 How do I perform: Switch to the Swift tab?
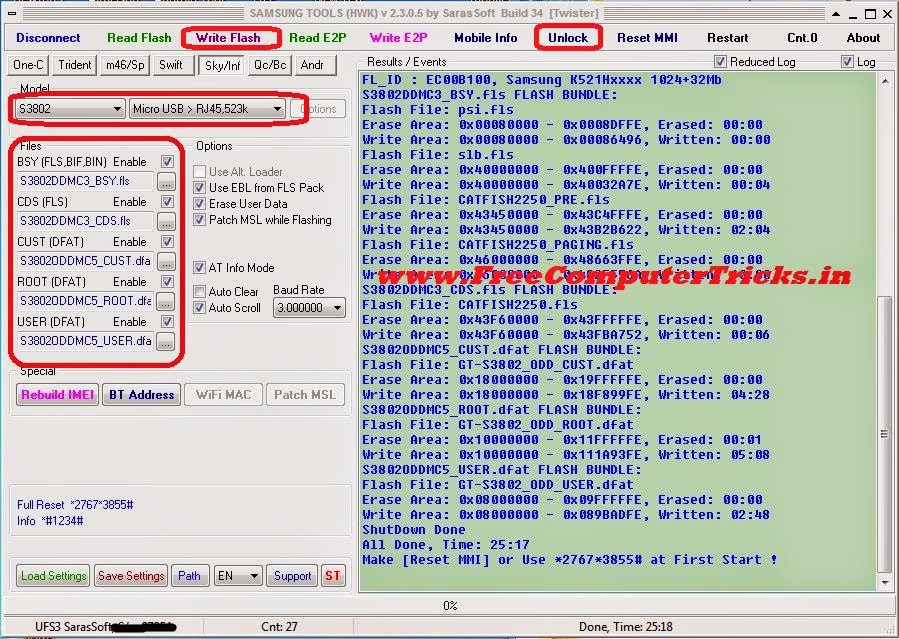[171, 65]
